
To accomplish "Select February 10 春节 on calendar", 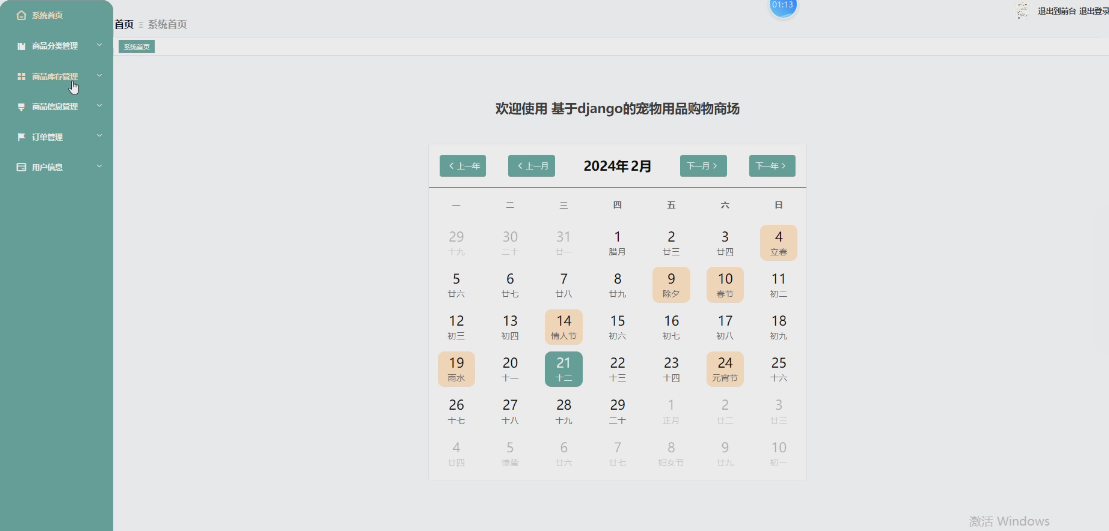I will pyautogui.click(x=725, y=285).
